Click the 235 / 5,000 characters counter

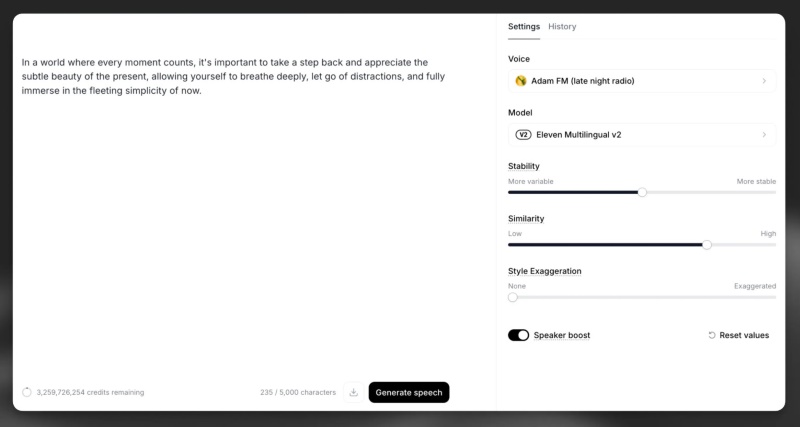point(298,392)
